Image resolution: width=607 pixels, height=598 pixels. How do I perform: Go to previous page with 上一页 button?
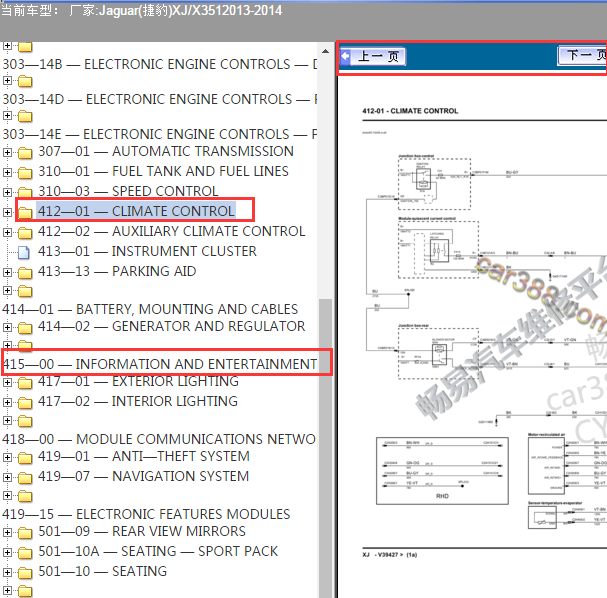[x=372, y=57]
